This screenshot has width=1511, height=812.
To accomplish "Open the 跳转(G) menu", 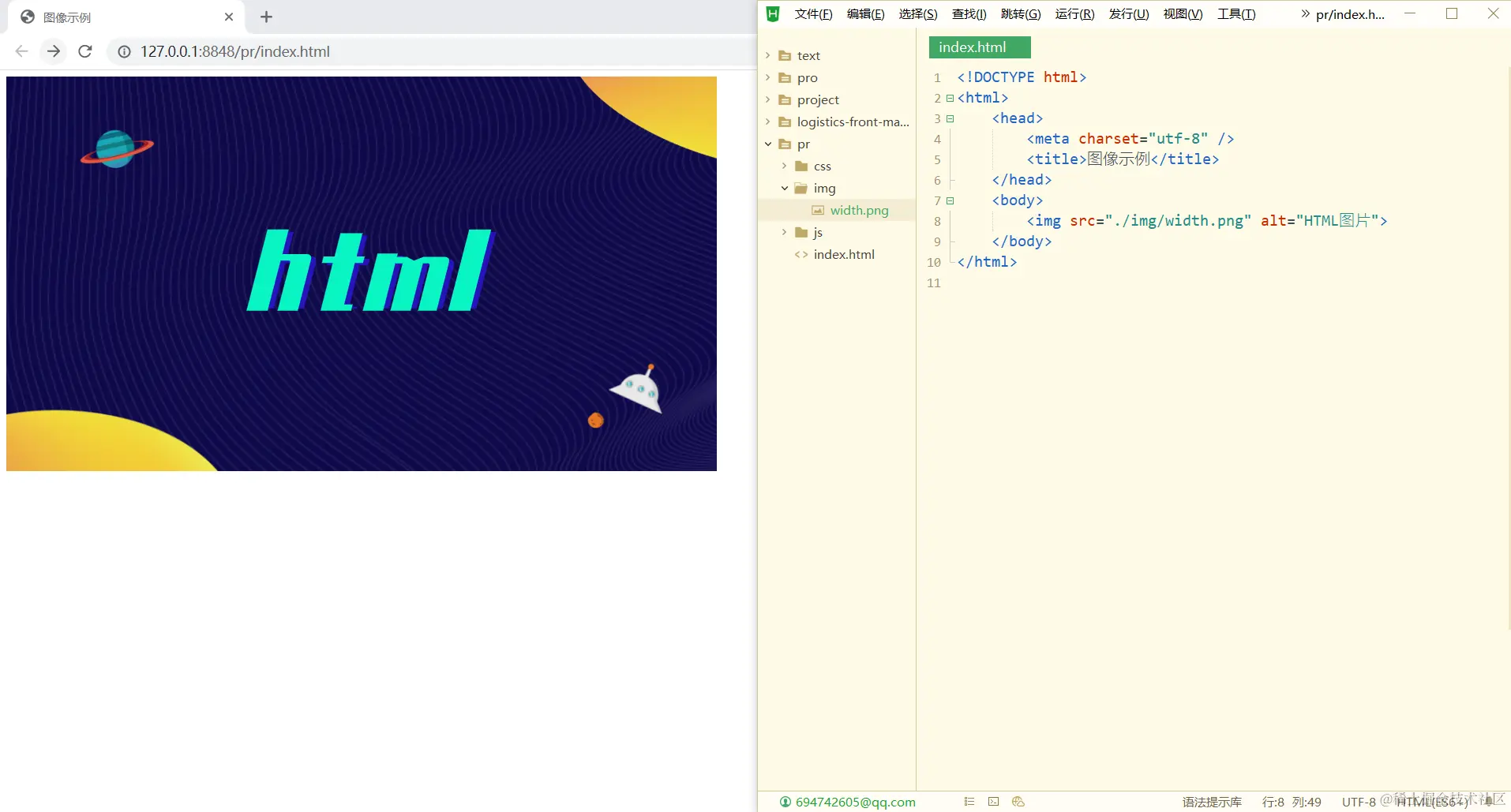I will click(1021, 13).
